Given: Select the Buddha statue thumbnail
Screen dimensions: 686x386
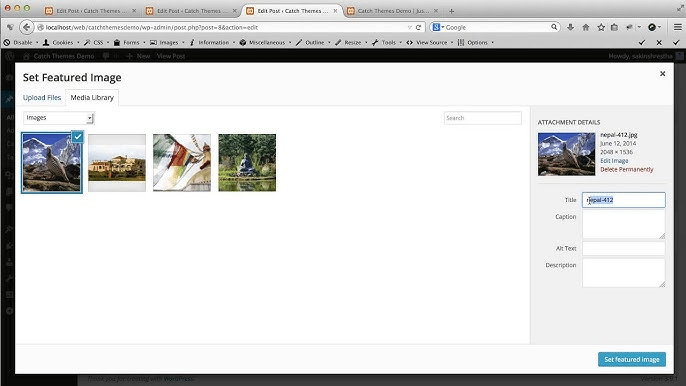Looking at the screenshot, I should [247, 162].
